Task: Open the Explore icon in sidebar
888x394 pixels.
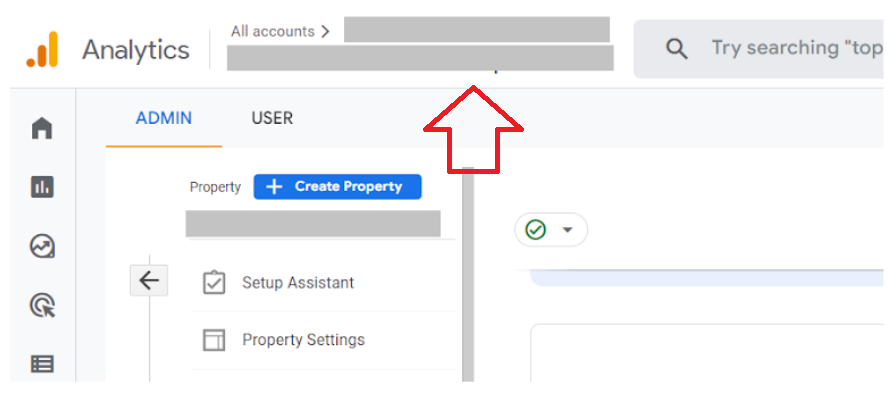Action: coord(42,247)
